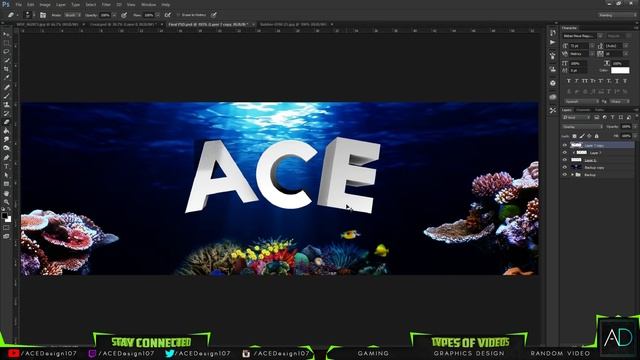
Task: Open the layer blend mode dropdown
Action: pos(582,127)
